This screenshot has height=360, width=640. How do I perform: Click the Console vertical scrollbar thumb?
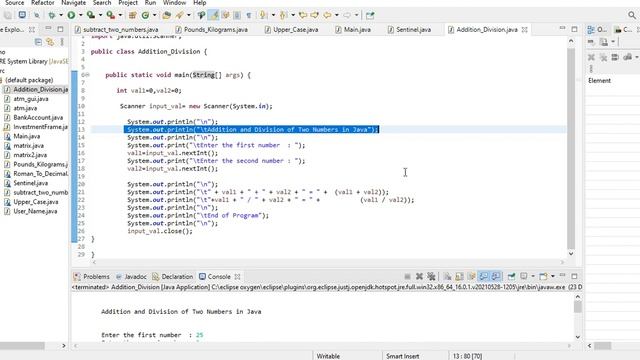click(x=578, y=307)
